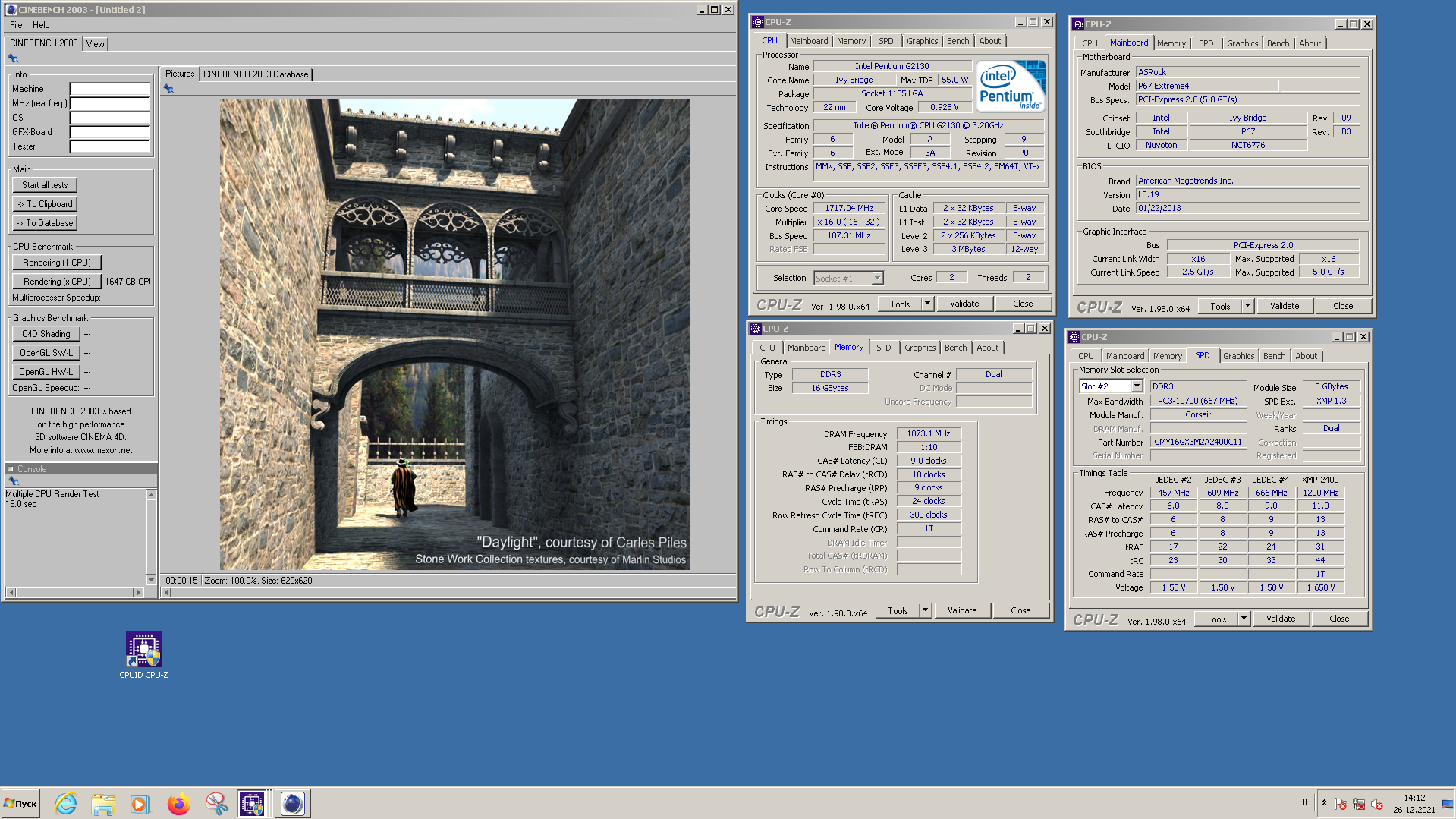The image size is (1456, 819).
Task: Click the pin icon under Pictures tab
Action: point(168,89)
